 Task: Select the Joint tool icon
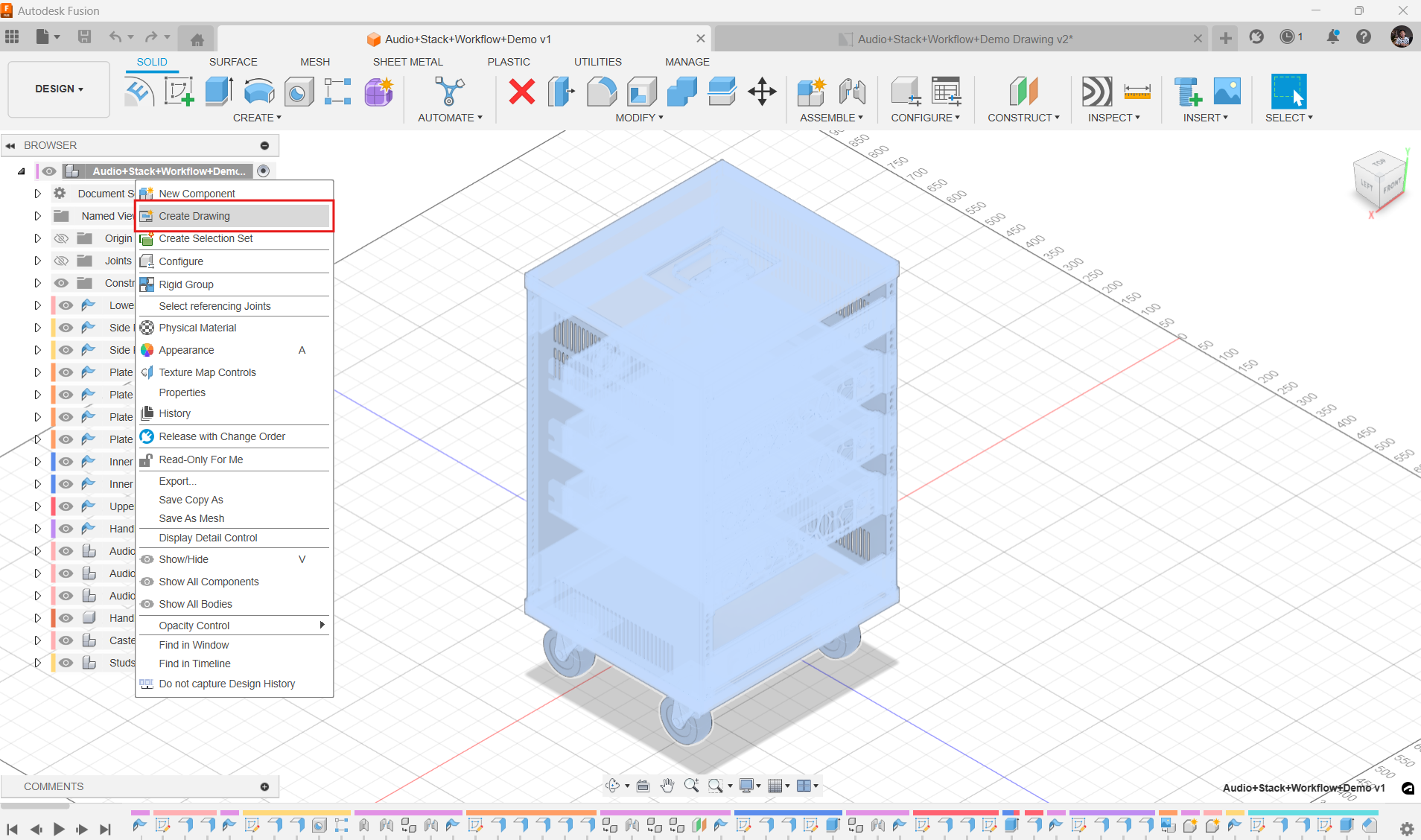point(852,92)
